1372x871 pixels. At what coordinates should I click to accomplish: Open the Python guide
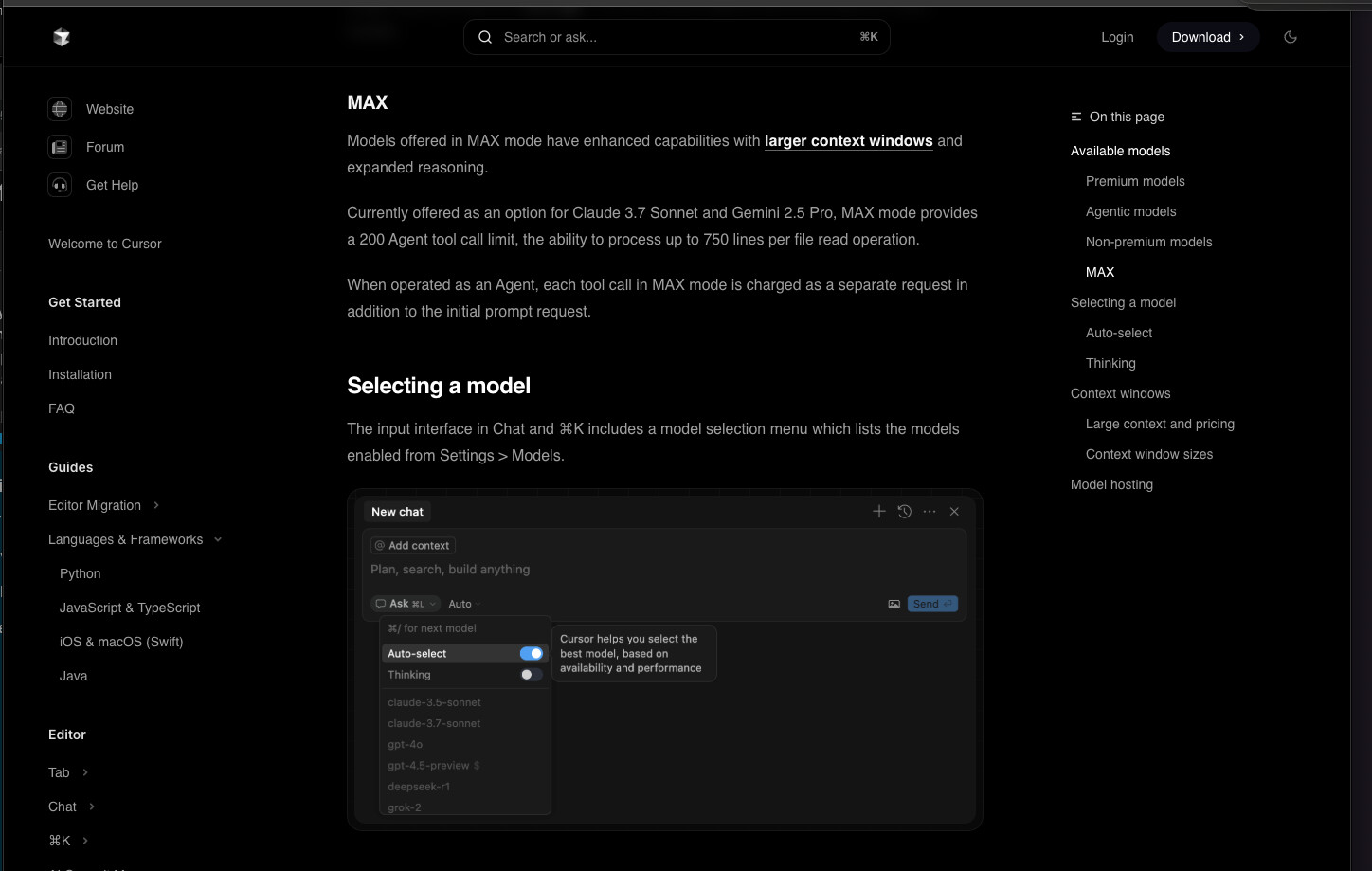(x=80, y=573)
